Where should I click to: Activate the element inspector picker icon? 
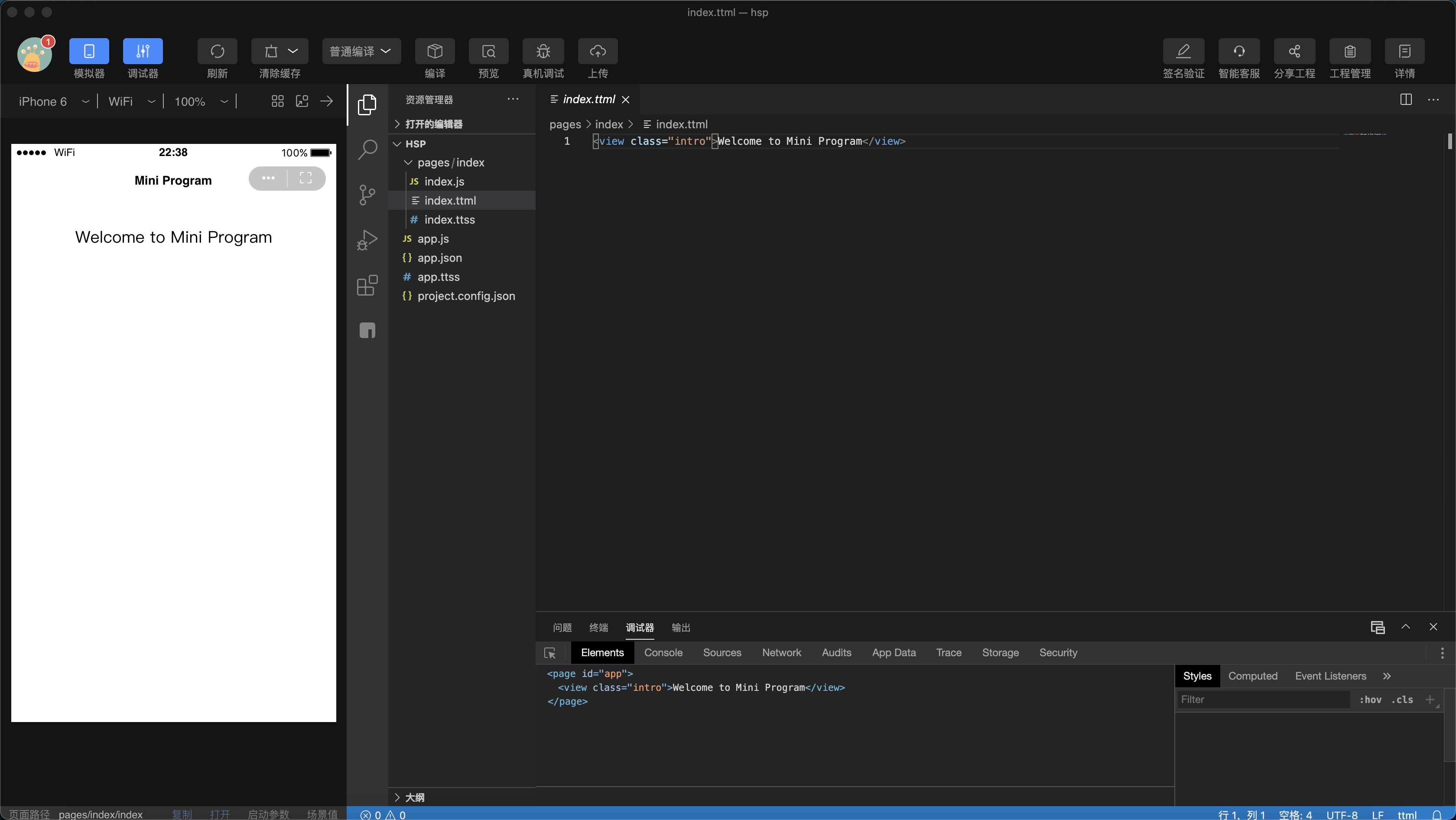pos(549,653)
